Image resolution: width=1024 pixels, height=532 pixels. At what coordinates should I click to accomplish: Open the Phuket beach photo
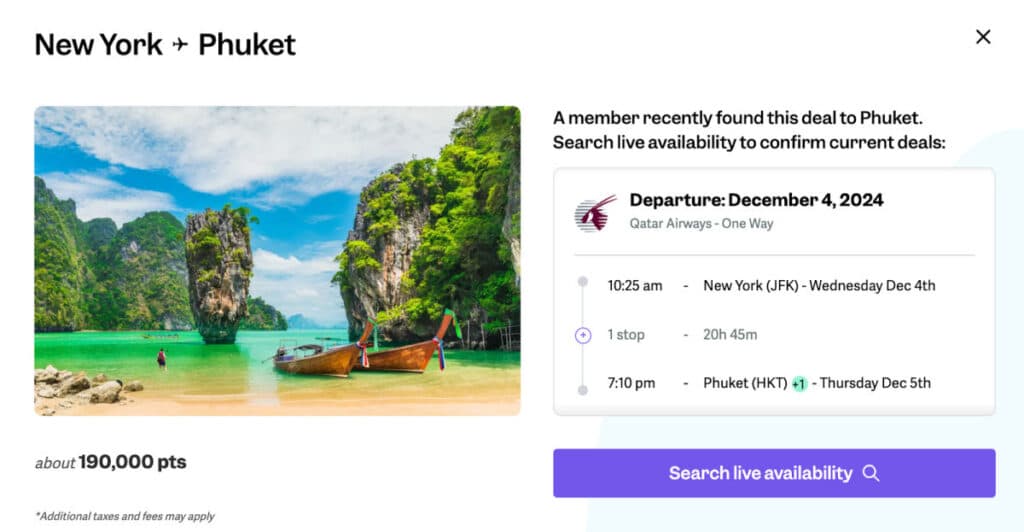pyautogui.click(x=277, y=260)
